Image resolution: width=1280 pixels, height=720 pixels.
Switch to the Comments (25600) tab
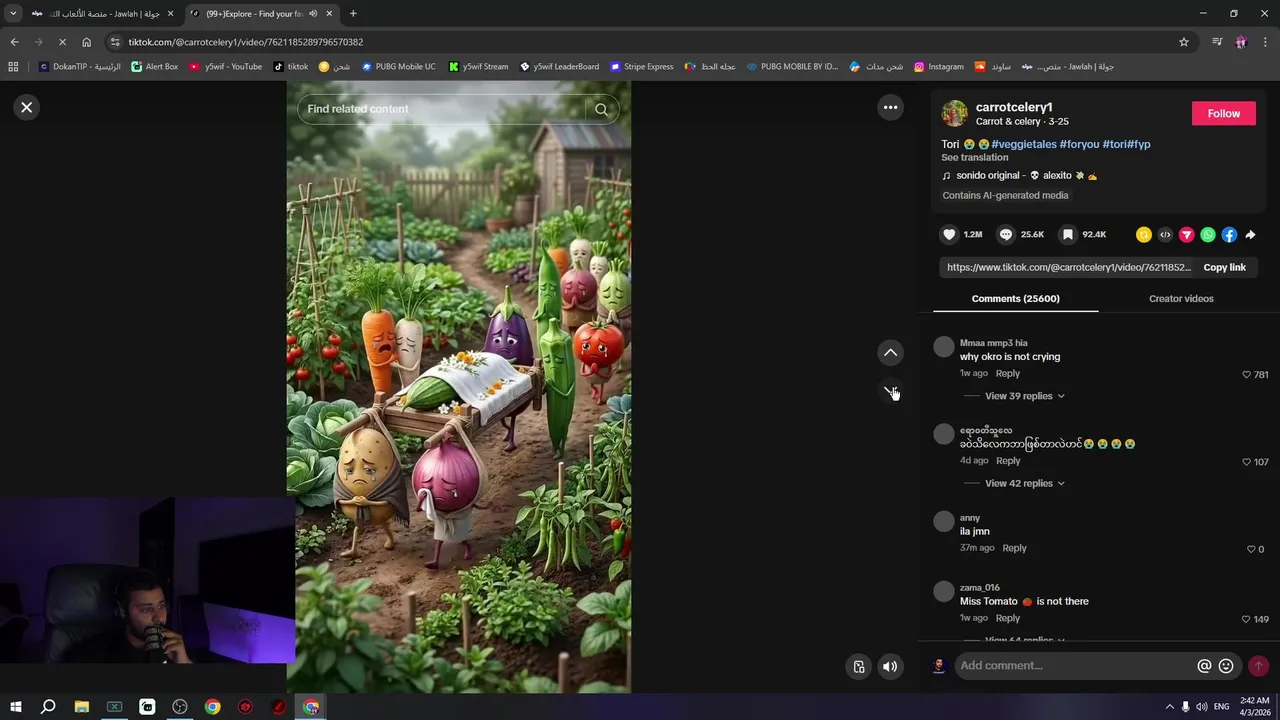point(1015,298)
